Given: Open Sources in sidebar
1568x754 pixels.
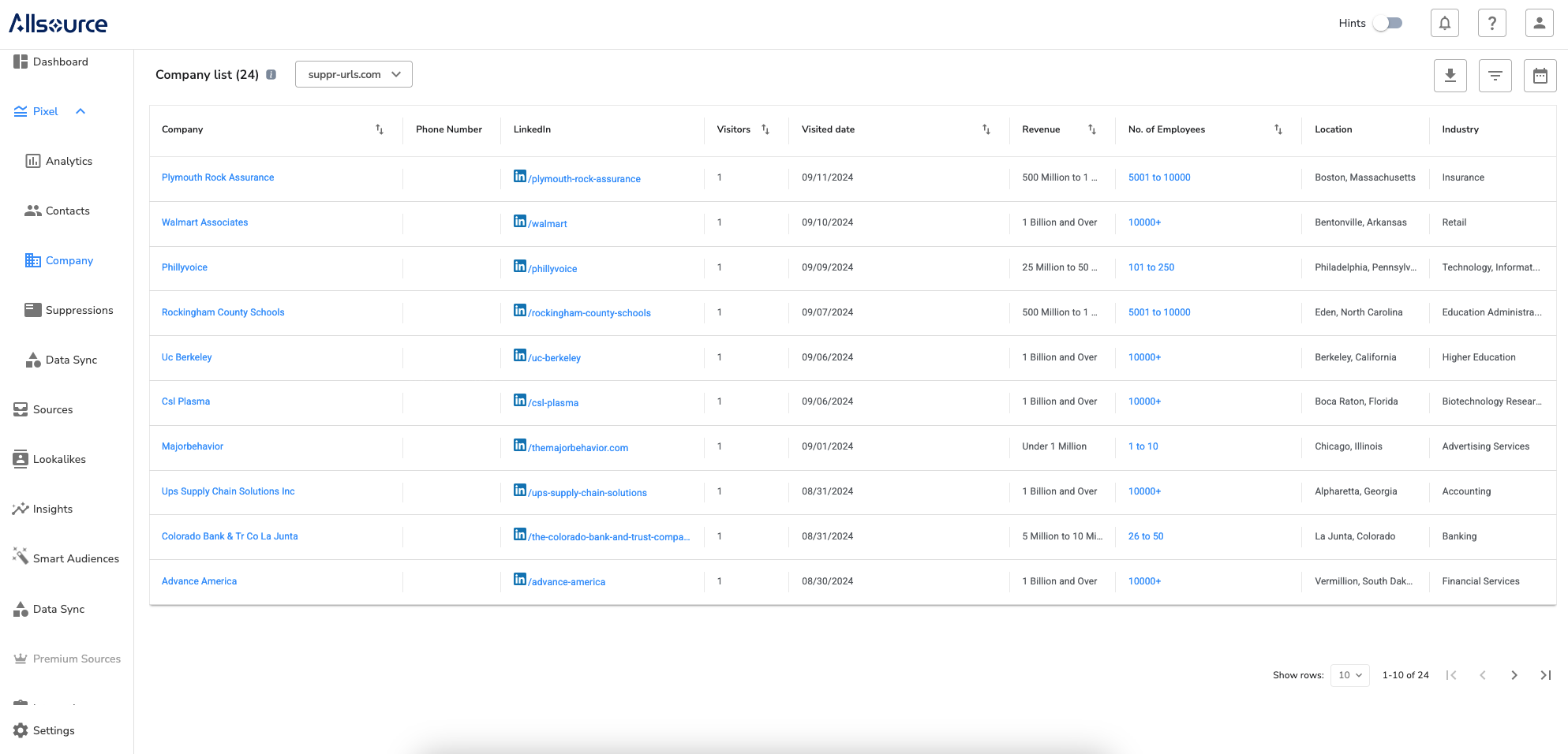Looking at the screenshot, I should 43,409.
